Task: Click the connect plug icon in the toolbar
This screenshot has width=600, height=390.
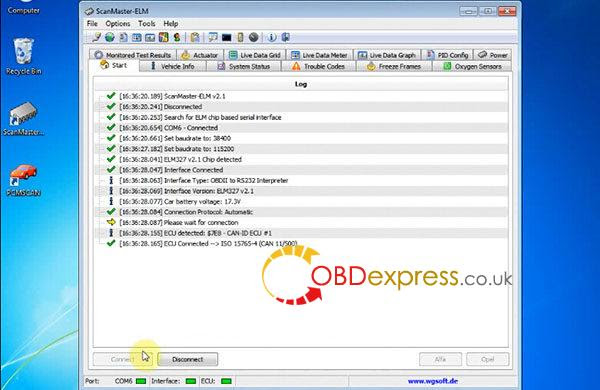Action: coord(96,37)
